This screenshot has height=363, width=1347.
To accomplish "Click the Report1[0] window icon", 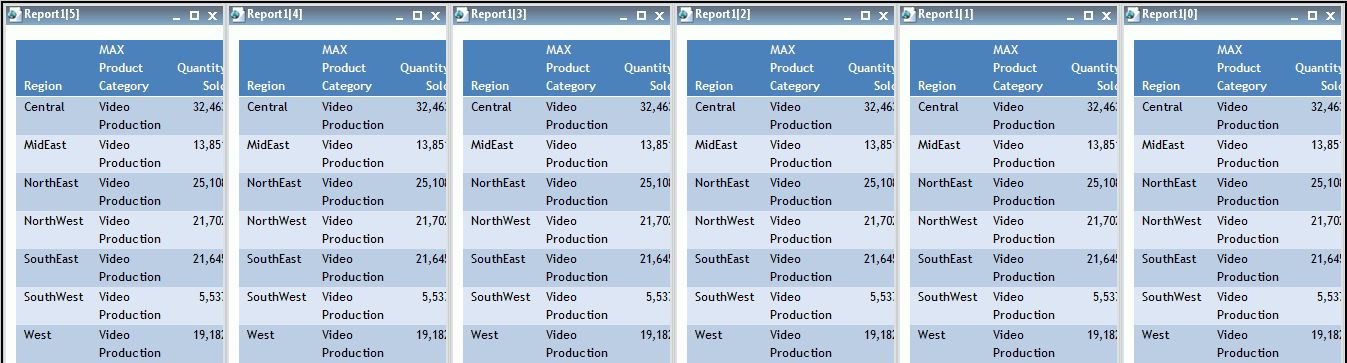I will tap(1133, 15).
